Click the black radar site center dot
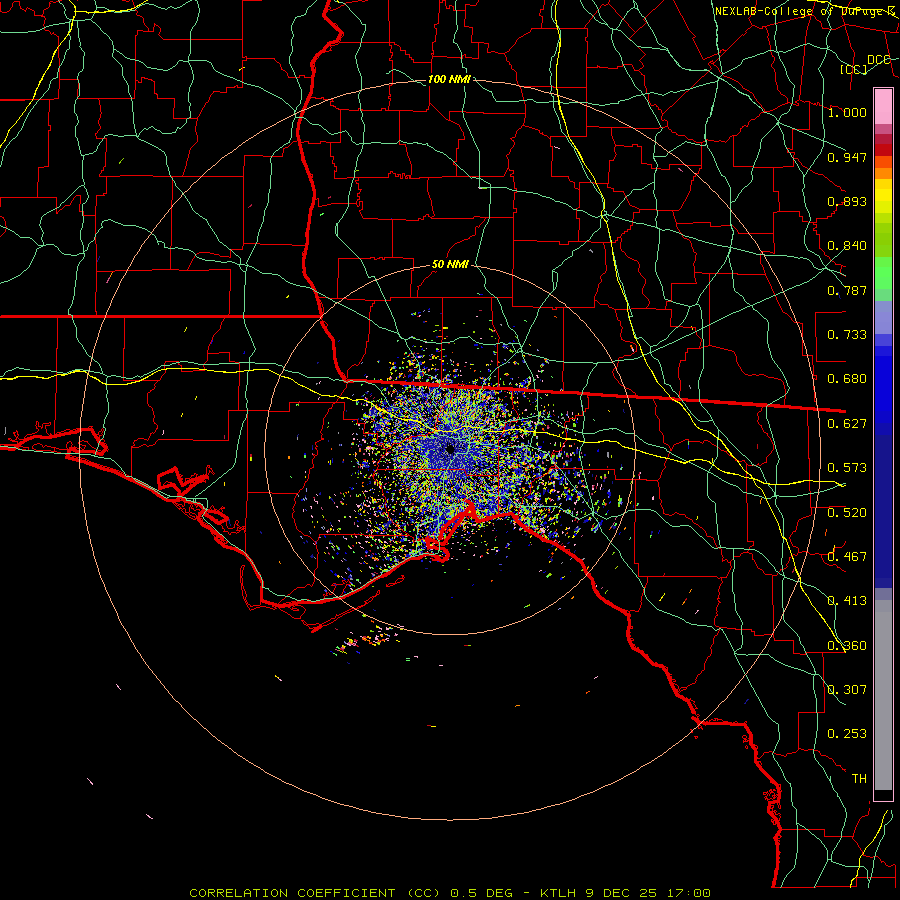 pyautogui.click(x=450, y=449)
